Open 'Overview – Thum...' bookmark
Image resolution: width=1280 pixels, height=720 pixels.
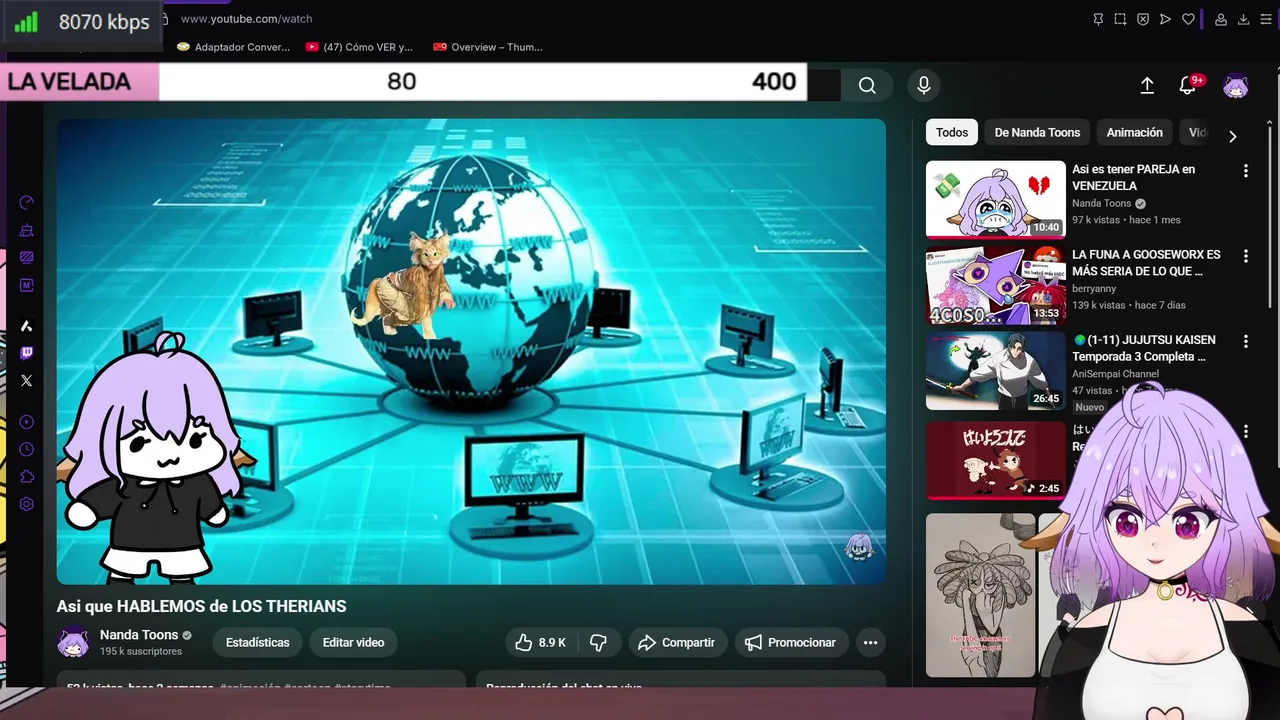[x=488, y=47]
